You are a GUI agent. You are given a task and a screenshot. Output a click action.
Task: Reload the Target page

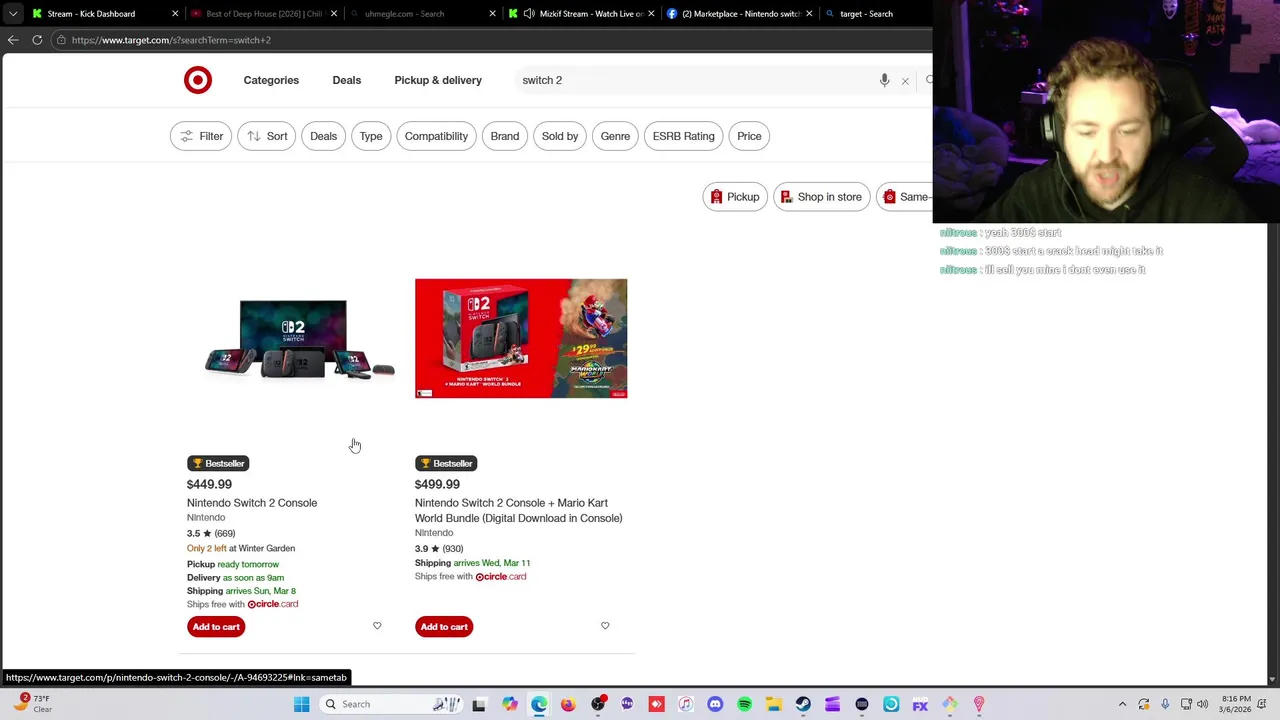37,40
